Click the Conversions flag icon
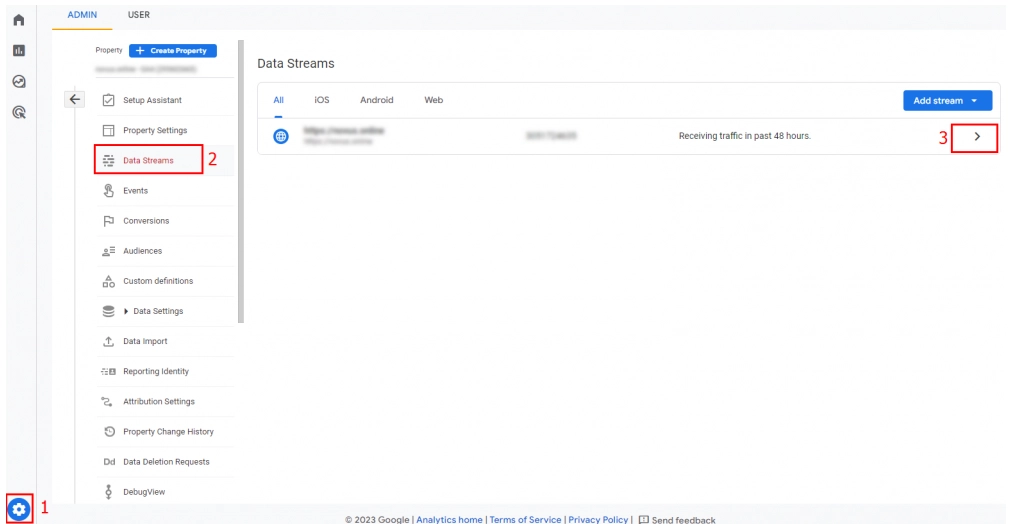Image resolution: width=1011 pixels, height=524 pixels. click(108, 220)
